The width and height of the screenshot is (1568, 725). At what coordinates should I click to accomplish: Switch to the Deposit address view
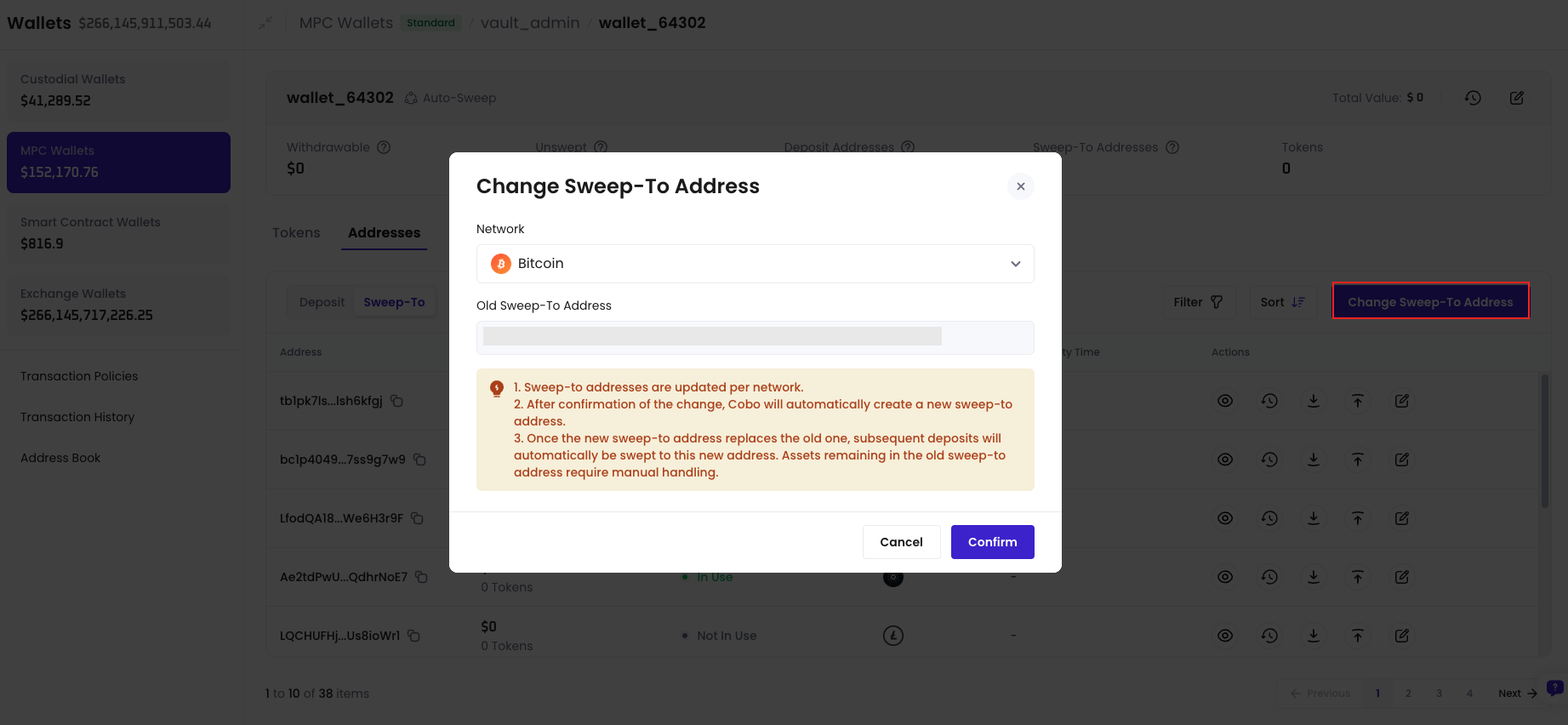pos(321,301)
